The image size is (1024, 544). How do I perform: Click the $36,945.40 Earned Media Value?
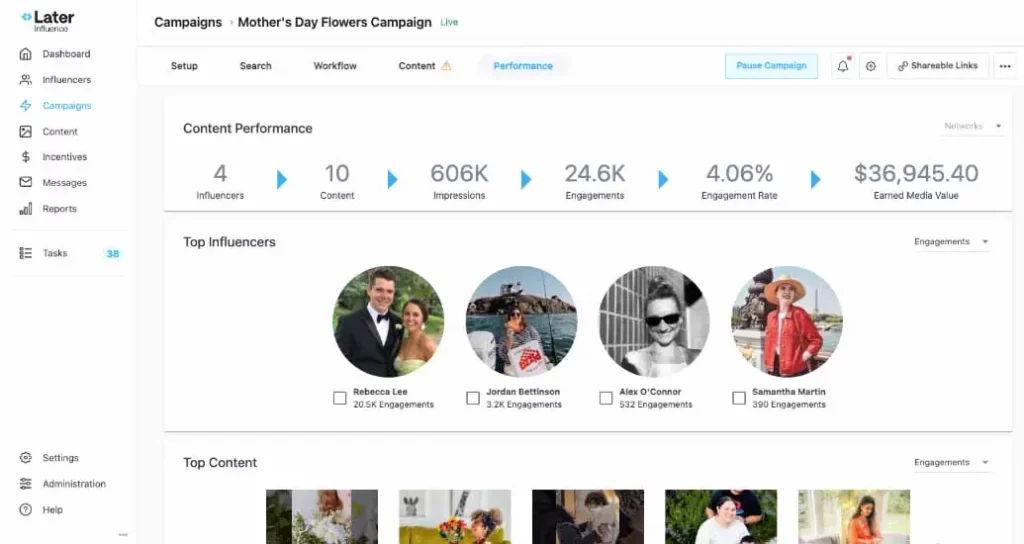[x=916, y=173]
